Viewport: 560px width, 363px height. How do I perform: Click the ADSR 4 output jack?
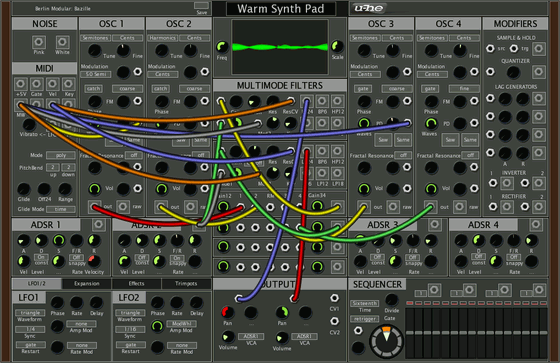535,224
